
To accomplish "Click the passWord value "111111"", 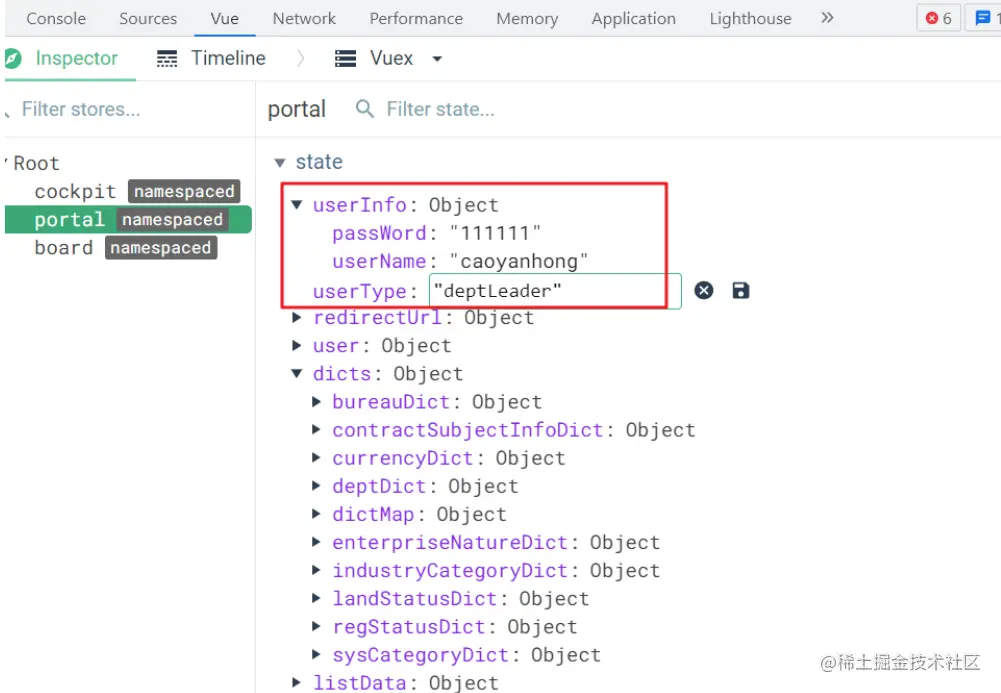I will [x=495, y=233].
